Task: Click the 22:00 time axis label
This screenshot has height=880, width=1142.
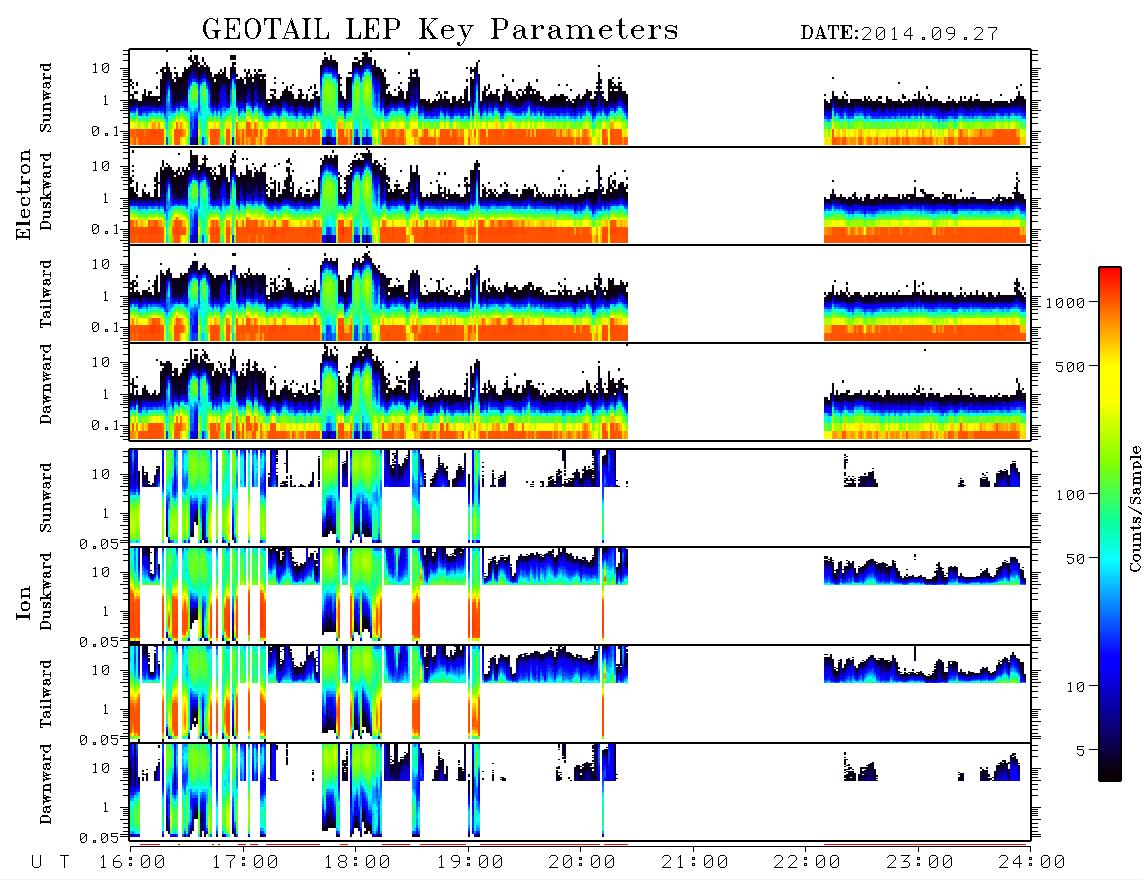Action: (807, 862)
